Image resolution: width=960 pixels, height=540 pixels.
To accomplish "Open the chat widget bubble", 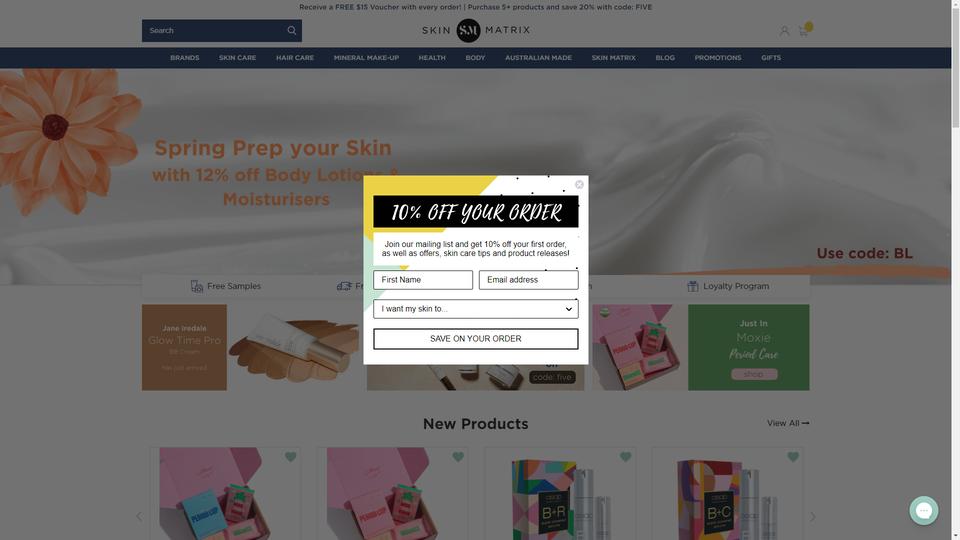I will click(923, 510).
